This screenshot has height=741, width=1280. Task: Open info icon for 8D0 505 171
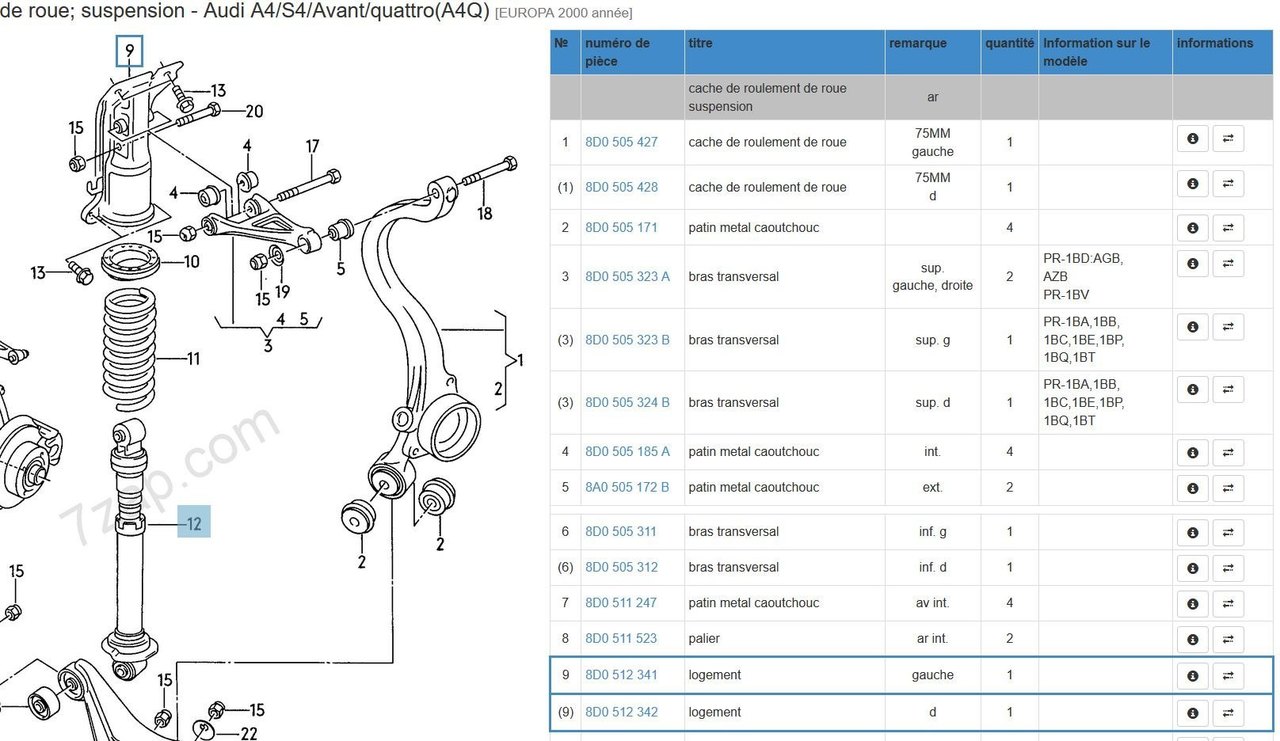[x=1192, y=227]
